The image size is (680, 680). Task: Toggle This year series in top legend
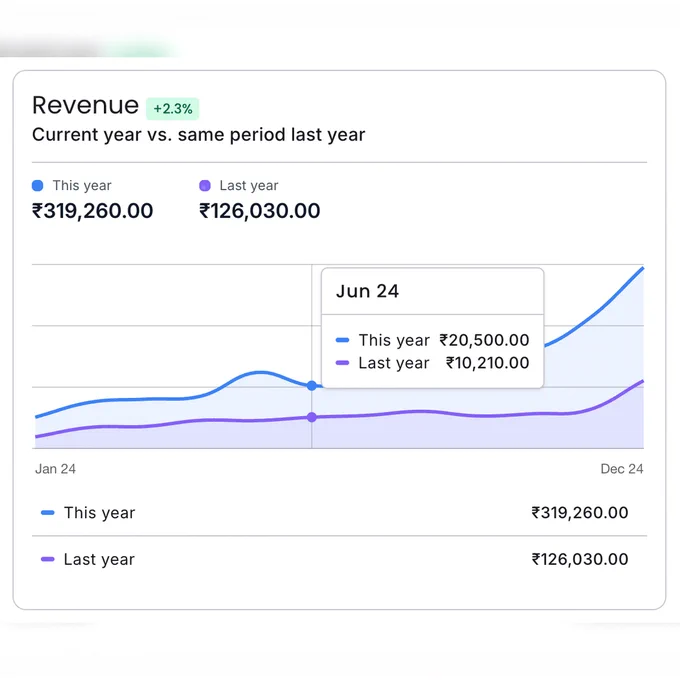pos(72,186)
